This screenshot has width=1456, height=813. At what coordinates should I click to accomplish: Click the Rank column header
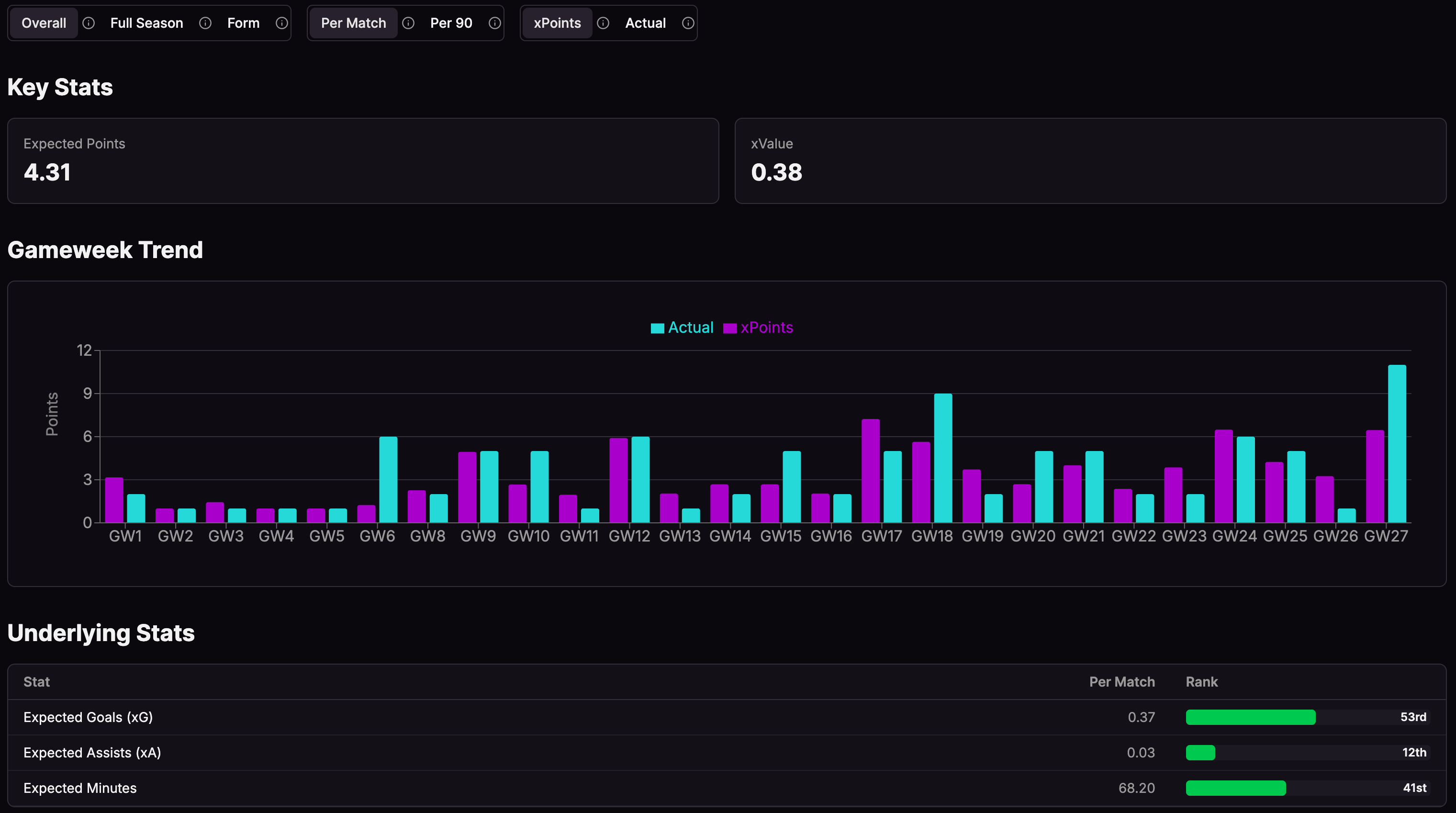tap(1201, 682)
